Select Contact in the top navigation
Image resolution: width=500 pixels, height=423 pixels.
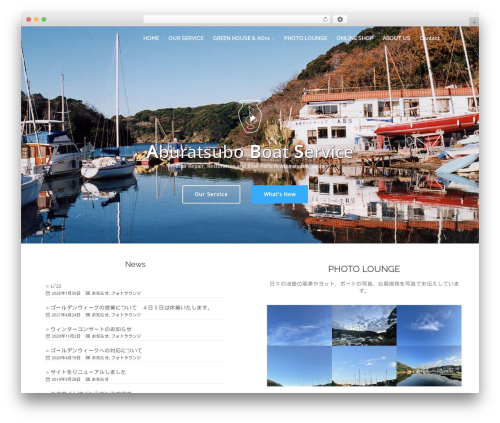tap(430, 38)
